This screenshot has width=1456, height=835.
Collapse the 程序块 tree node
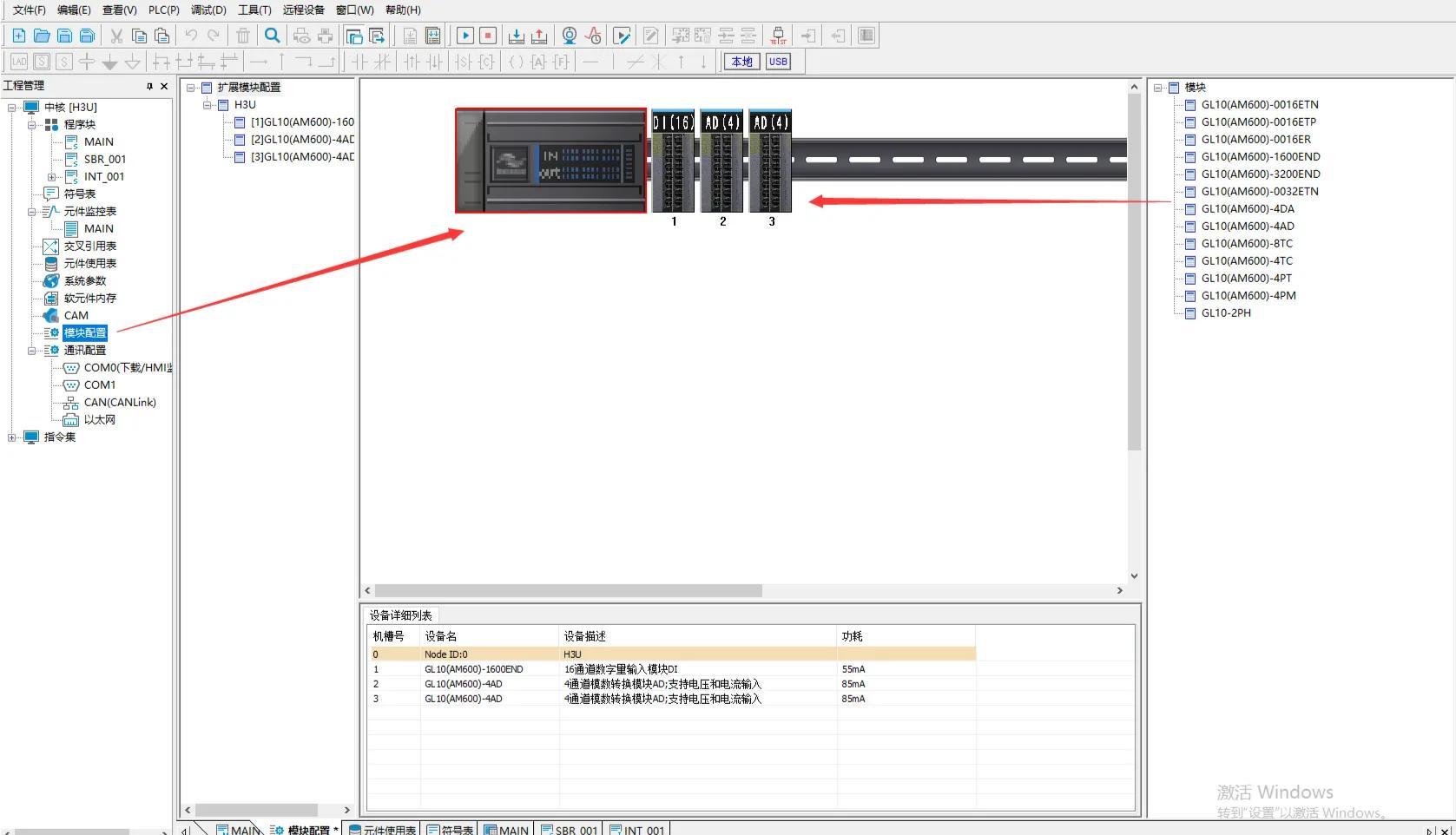coord(32,125)
